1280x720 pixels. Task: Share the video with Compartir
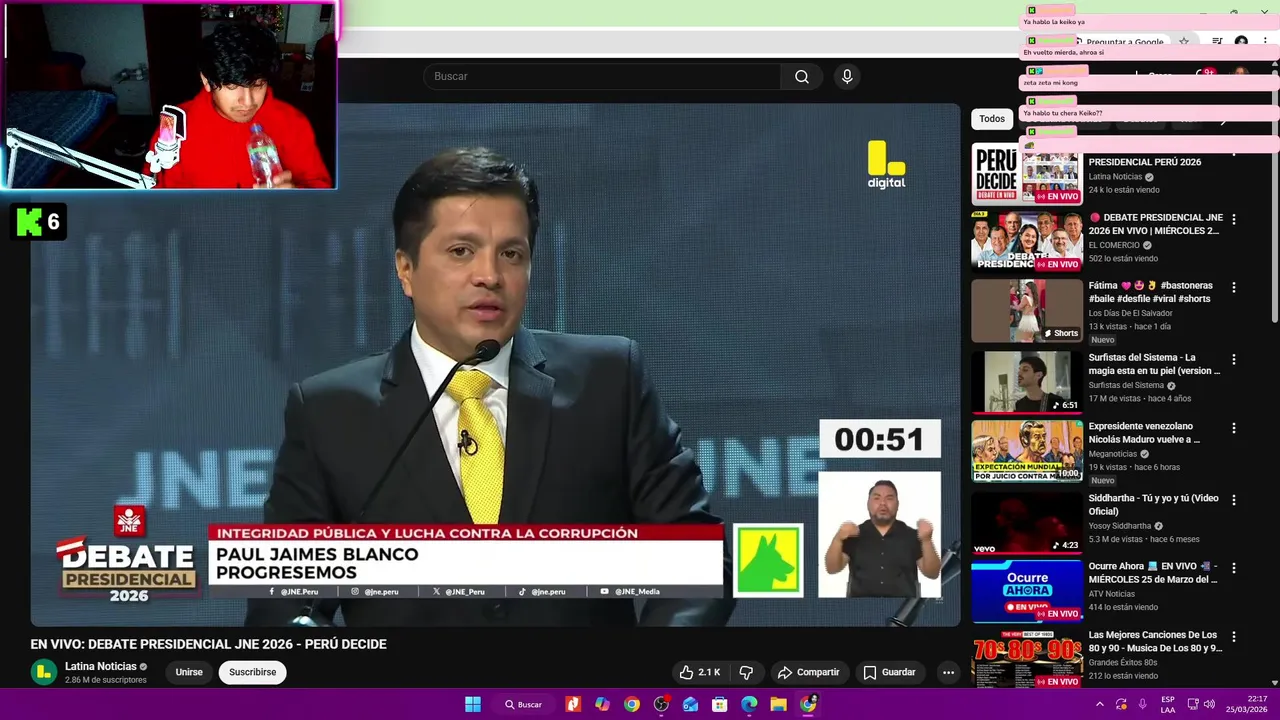pos(808,672)
